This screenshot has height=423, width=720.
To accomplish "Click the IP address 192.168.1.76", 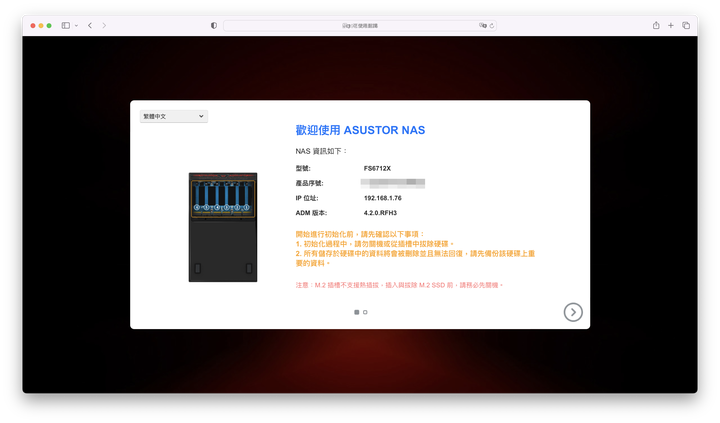I will pyautogui.click(x=382, y=198).
